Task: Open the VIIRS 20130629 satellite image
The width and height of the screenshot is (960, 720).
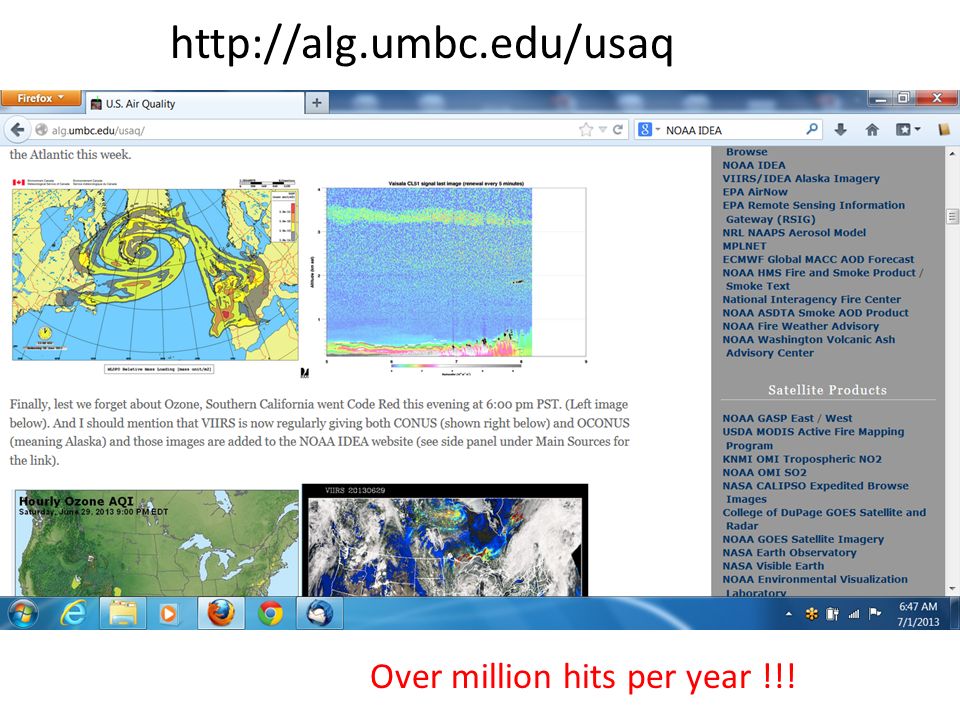Action: 445,540
